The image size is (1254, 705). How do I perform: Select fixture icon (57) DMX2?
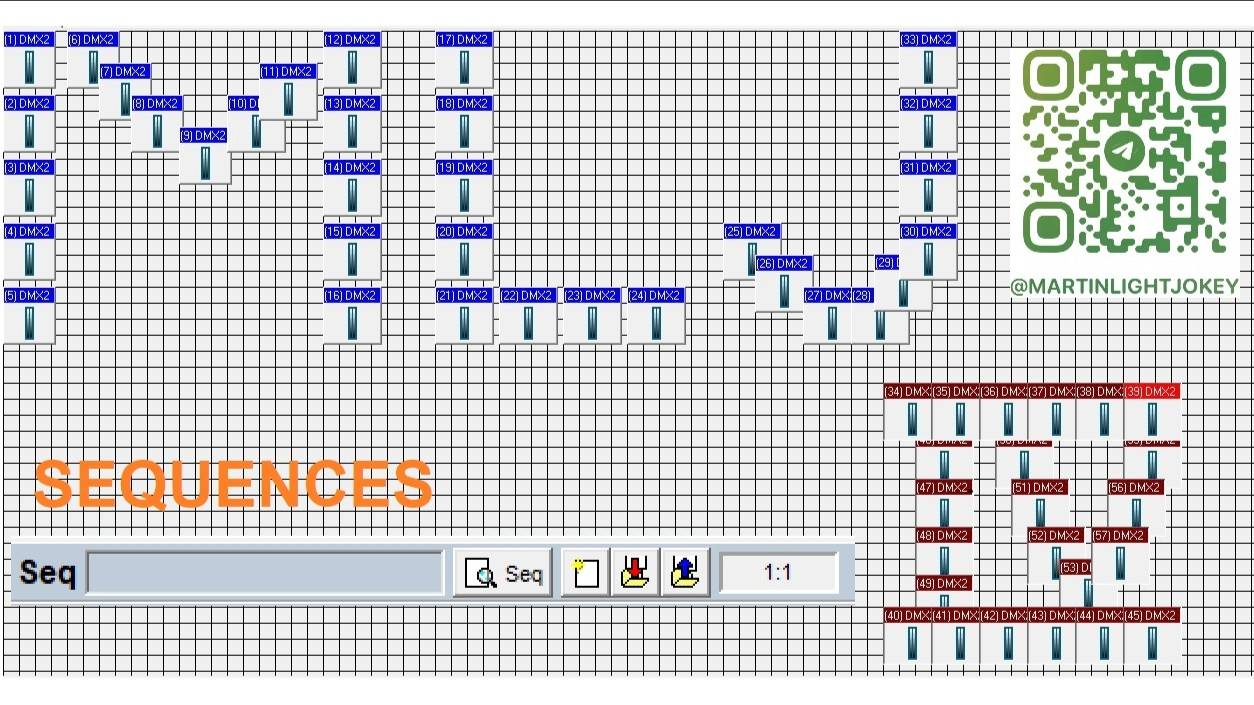(x=1120, y=556)
